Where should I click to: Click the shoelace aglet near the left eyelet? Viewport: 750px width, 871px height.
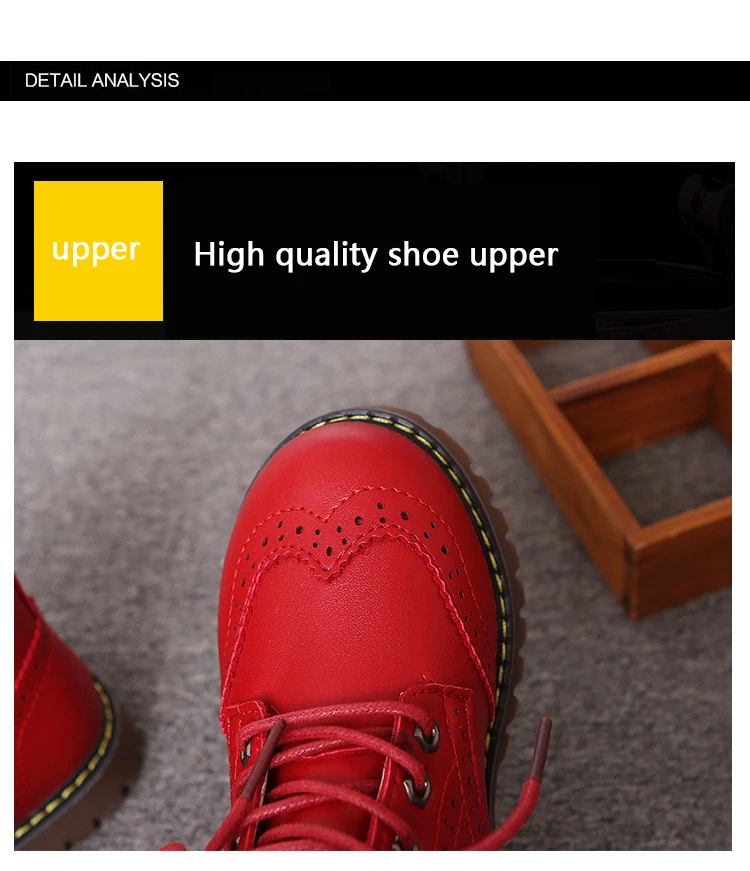click(x=263, y=757)
